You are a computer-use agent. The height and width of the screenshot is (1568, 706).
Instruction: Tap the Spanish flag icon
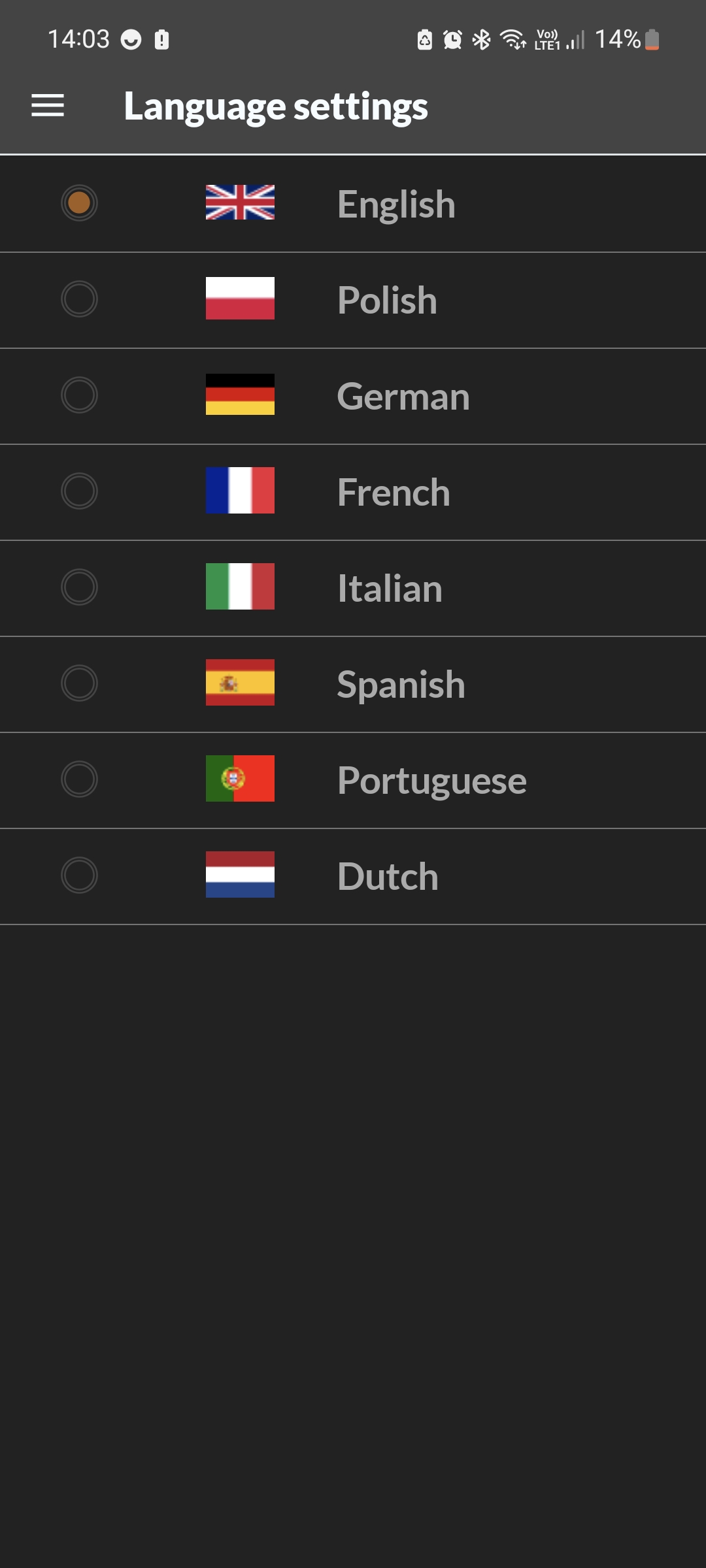(240, 683)
